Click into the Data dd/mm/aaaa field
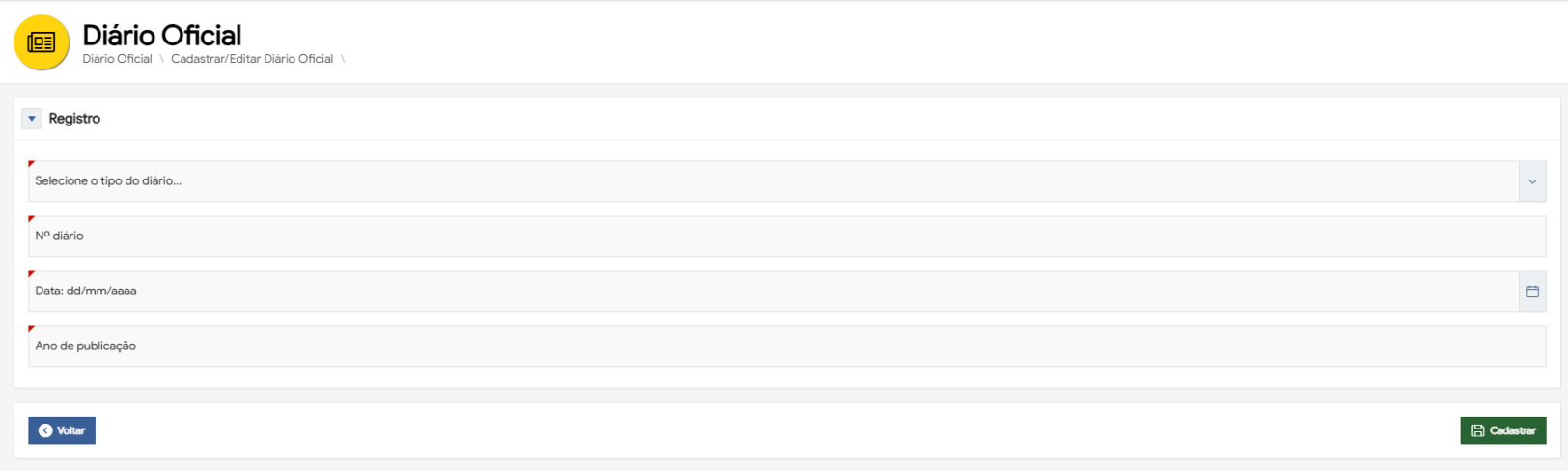This screenshot has height=471, width=1568. click(772, 291)
